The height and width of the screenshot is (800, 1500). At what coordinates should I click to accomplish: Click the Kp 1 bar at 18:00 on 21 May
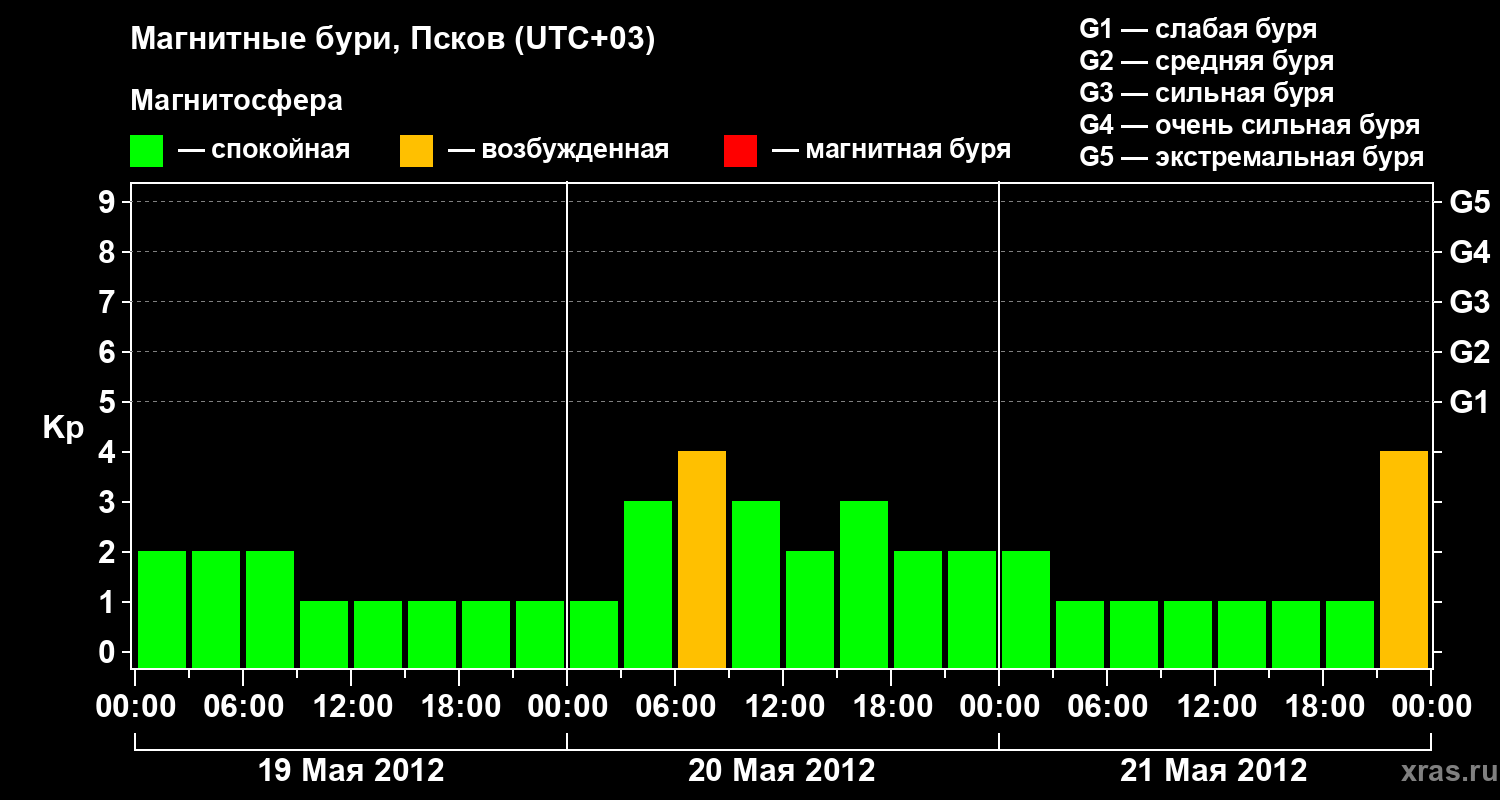pos(1350,634)
